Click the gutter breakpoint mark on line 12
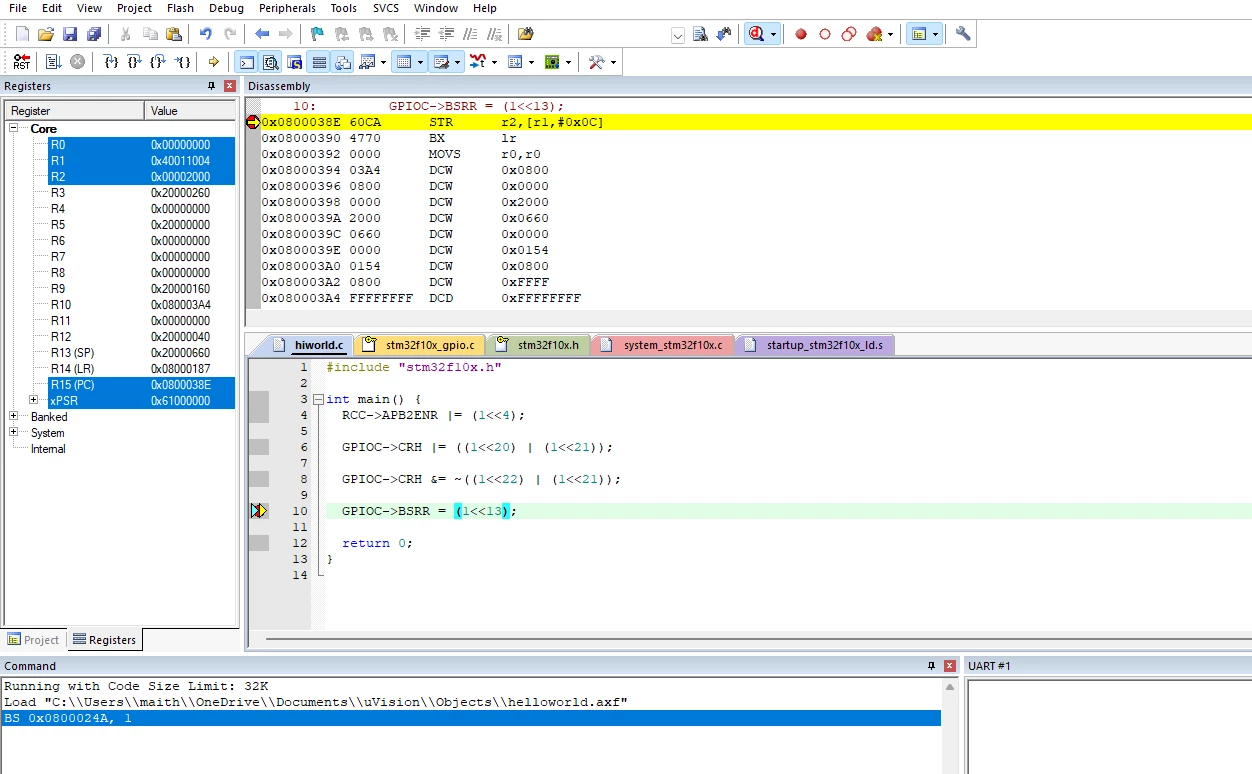This screenshot has width=1252, height=774. tap(259, 543)
